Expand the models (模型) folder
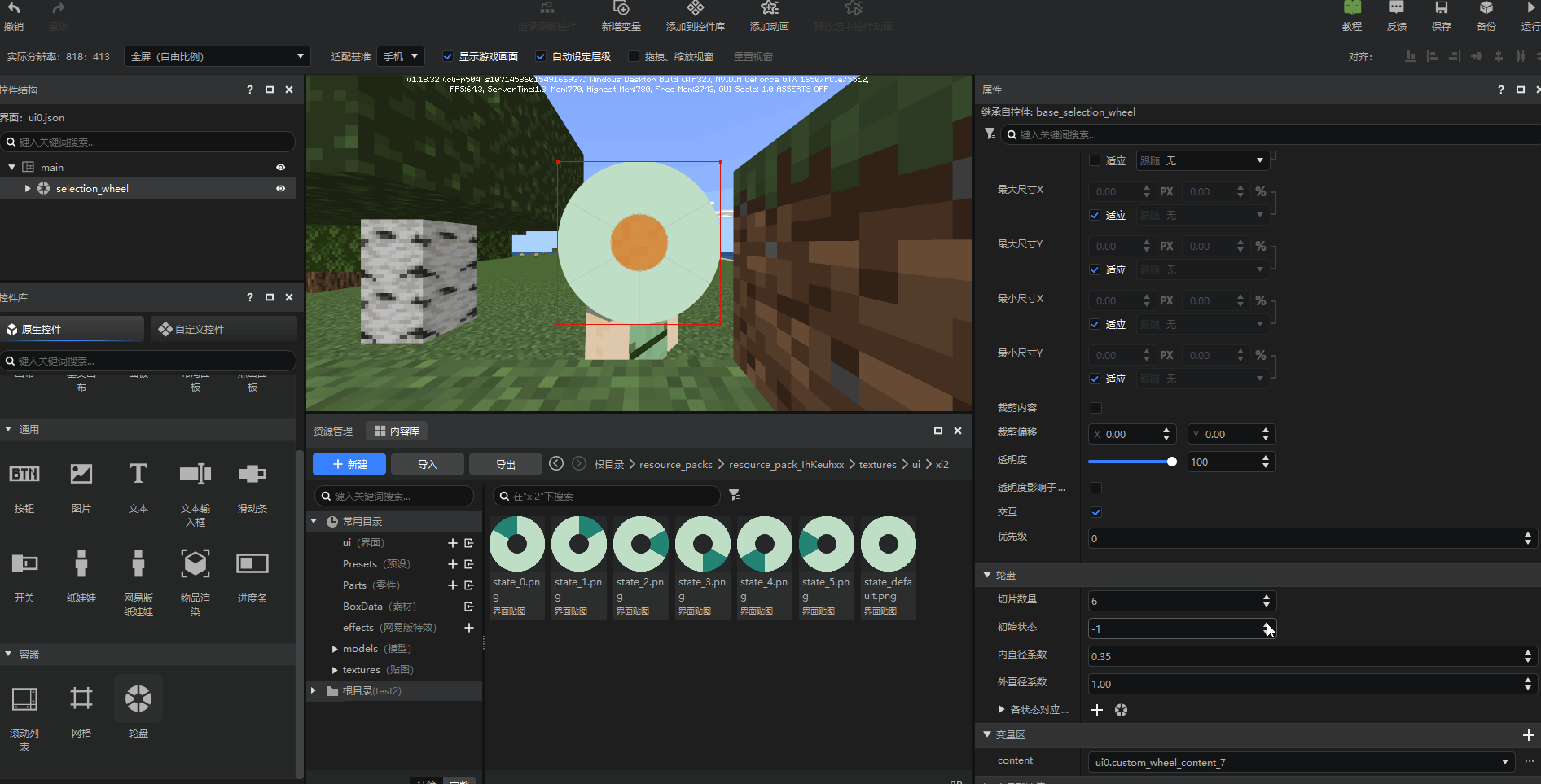The width and height of the screenshot is (1541, 784). click(335, 649)
